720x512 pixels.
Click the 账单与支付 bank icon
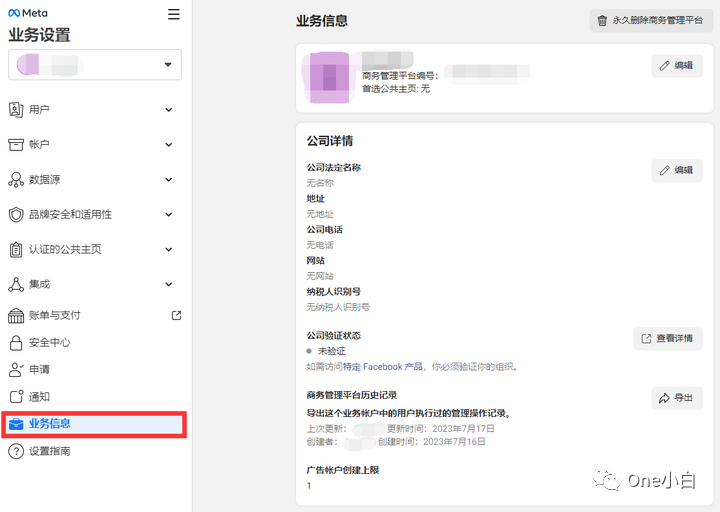(x=16, y=315)
